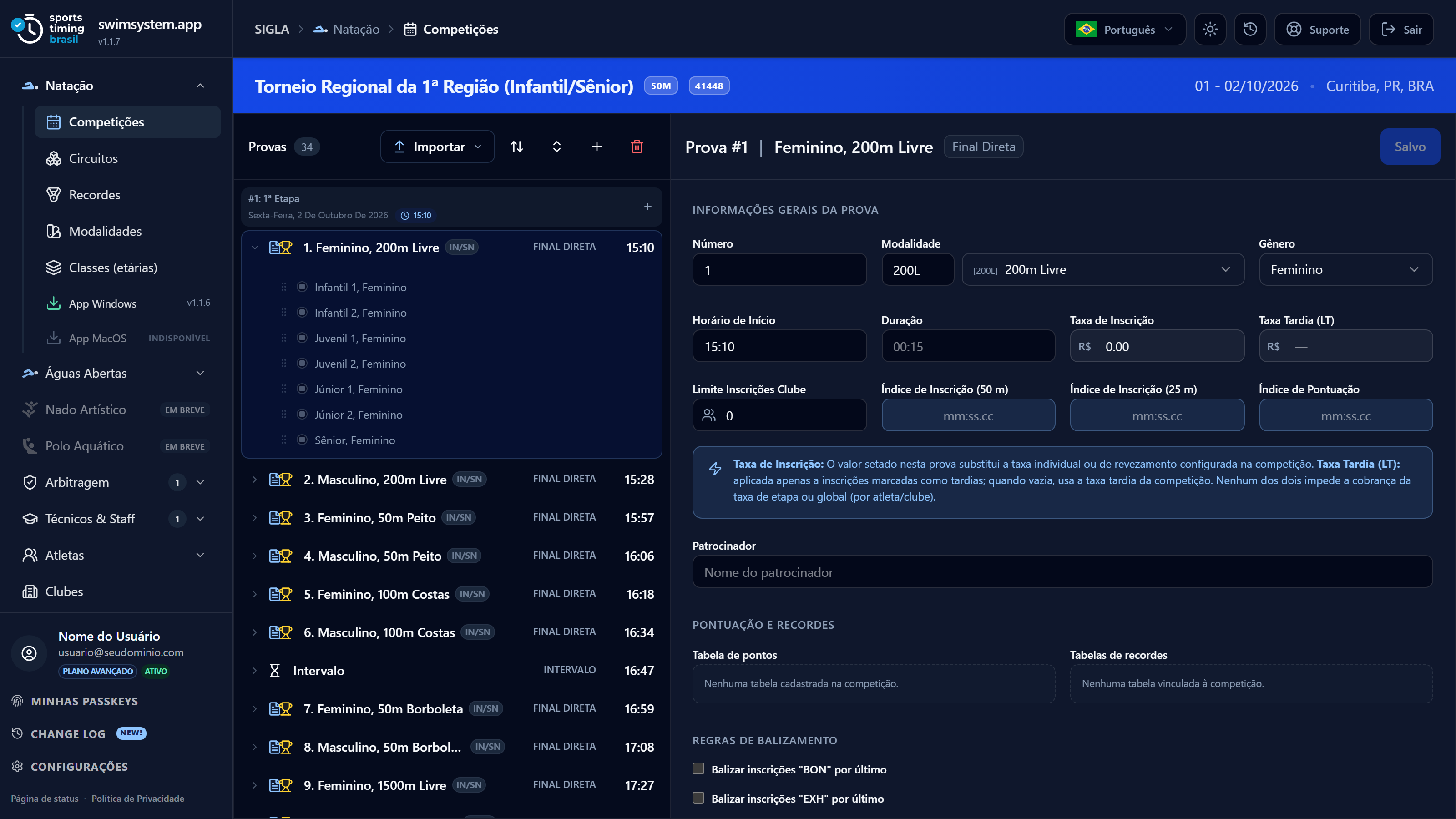Viewport: 1456px width, 819px height.
Task: Expand event 3. Feminino, 50m Peito
Action: coord(255,518)
